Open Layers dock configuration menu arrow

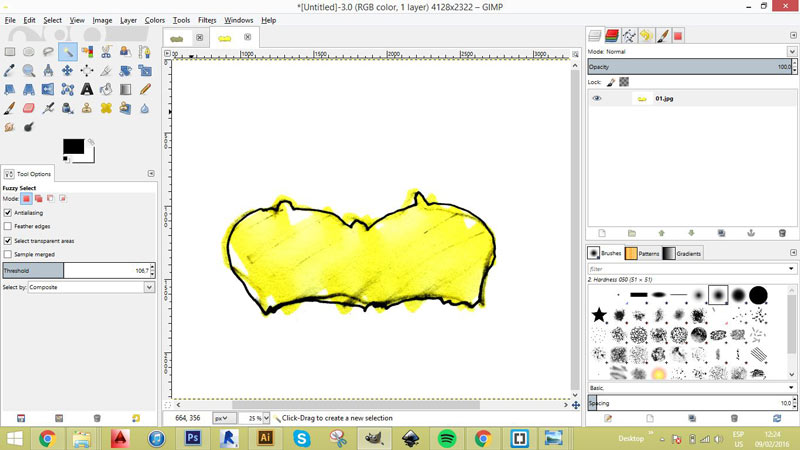pos(793,35)
